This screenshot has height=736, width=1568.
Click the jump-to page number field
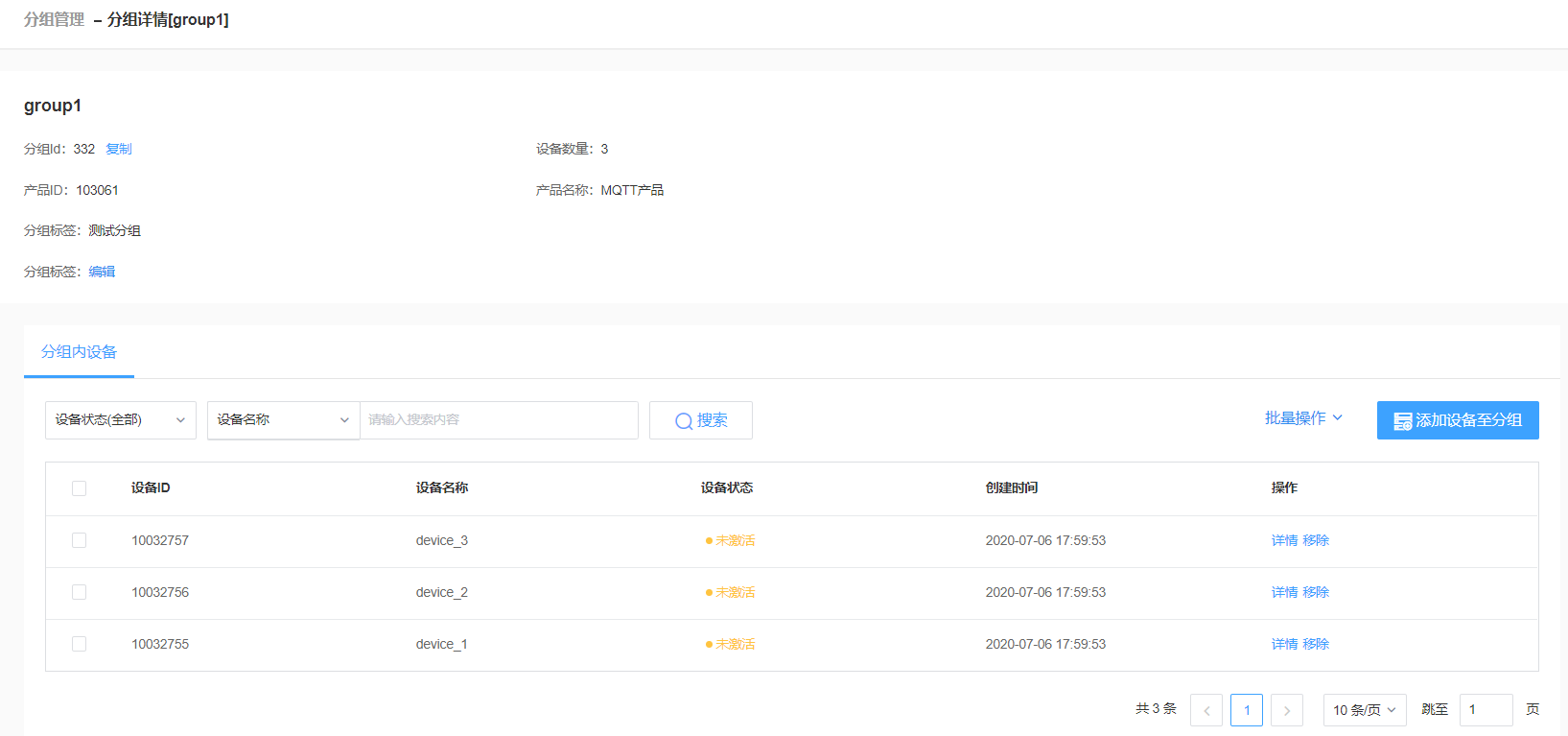pyautogui.click(x=1485, y=710)
